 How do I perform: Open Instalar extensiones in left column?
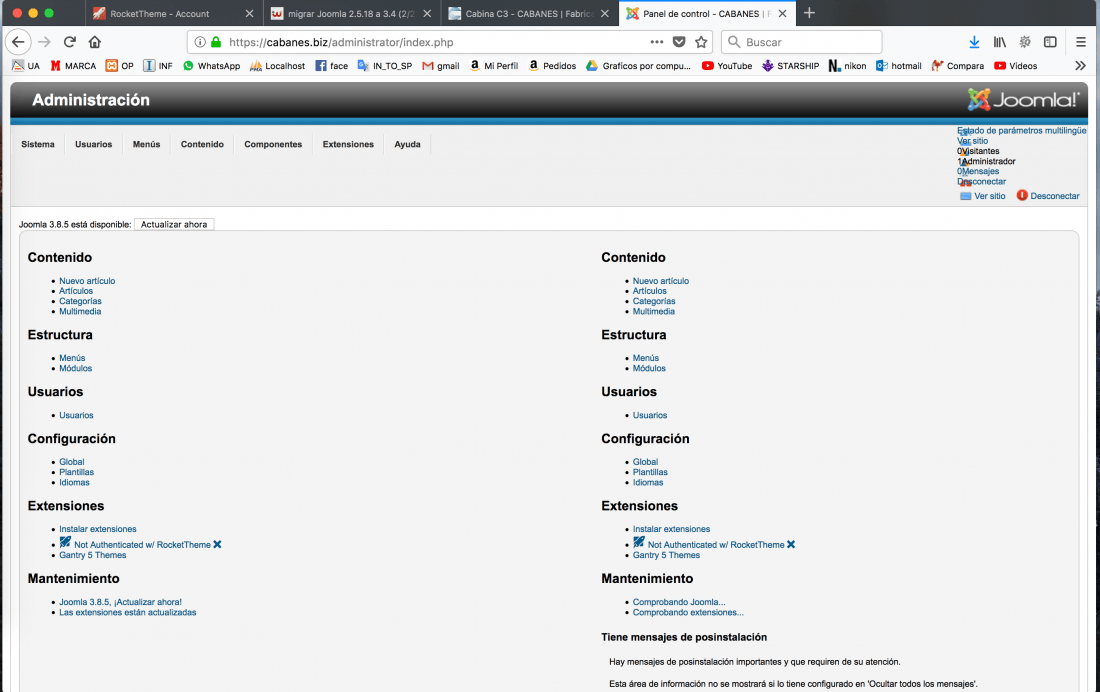tap(98, 529)
